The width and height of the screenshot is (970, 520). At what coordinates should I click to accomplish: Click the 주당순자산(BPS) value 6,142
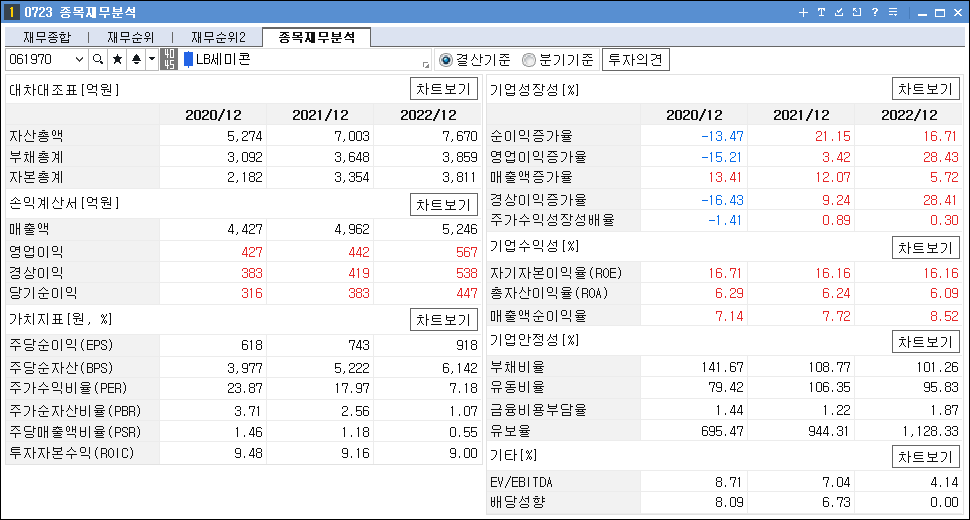460,369
